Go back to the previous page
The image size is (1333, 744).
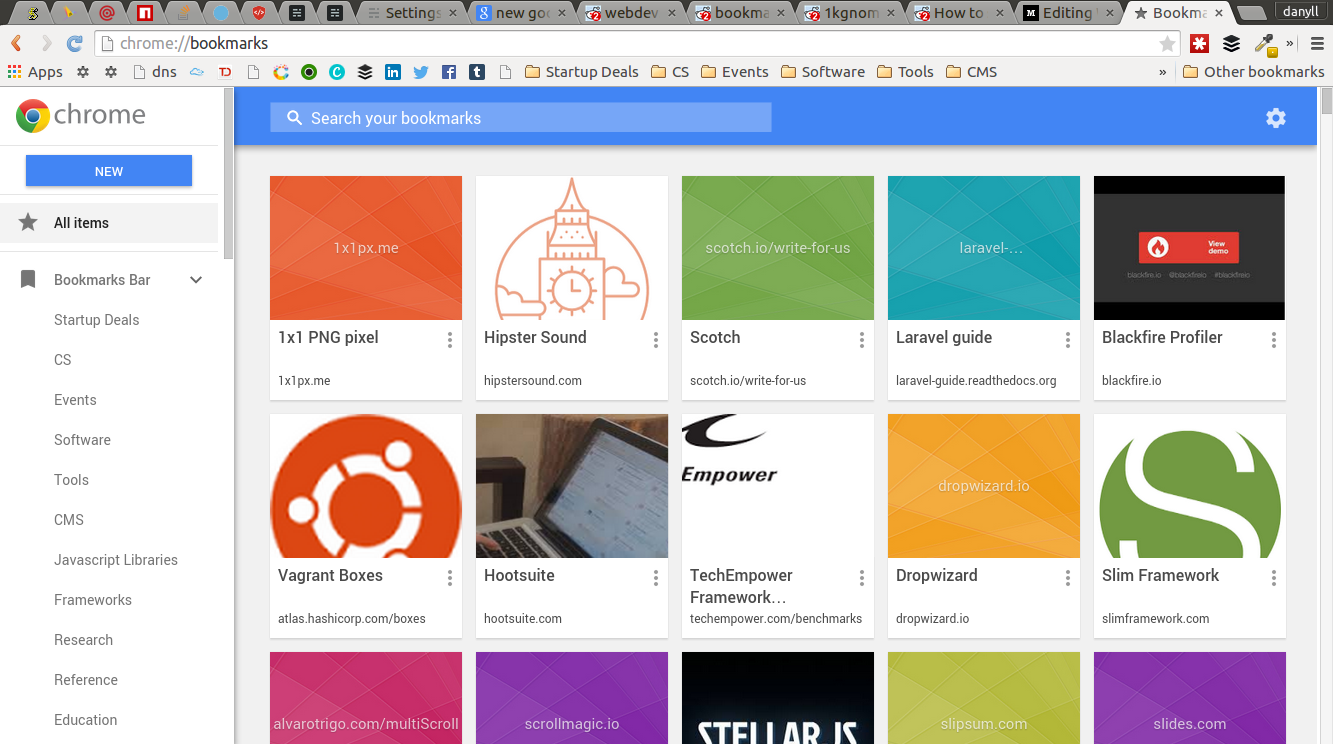click(16, 44)
